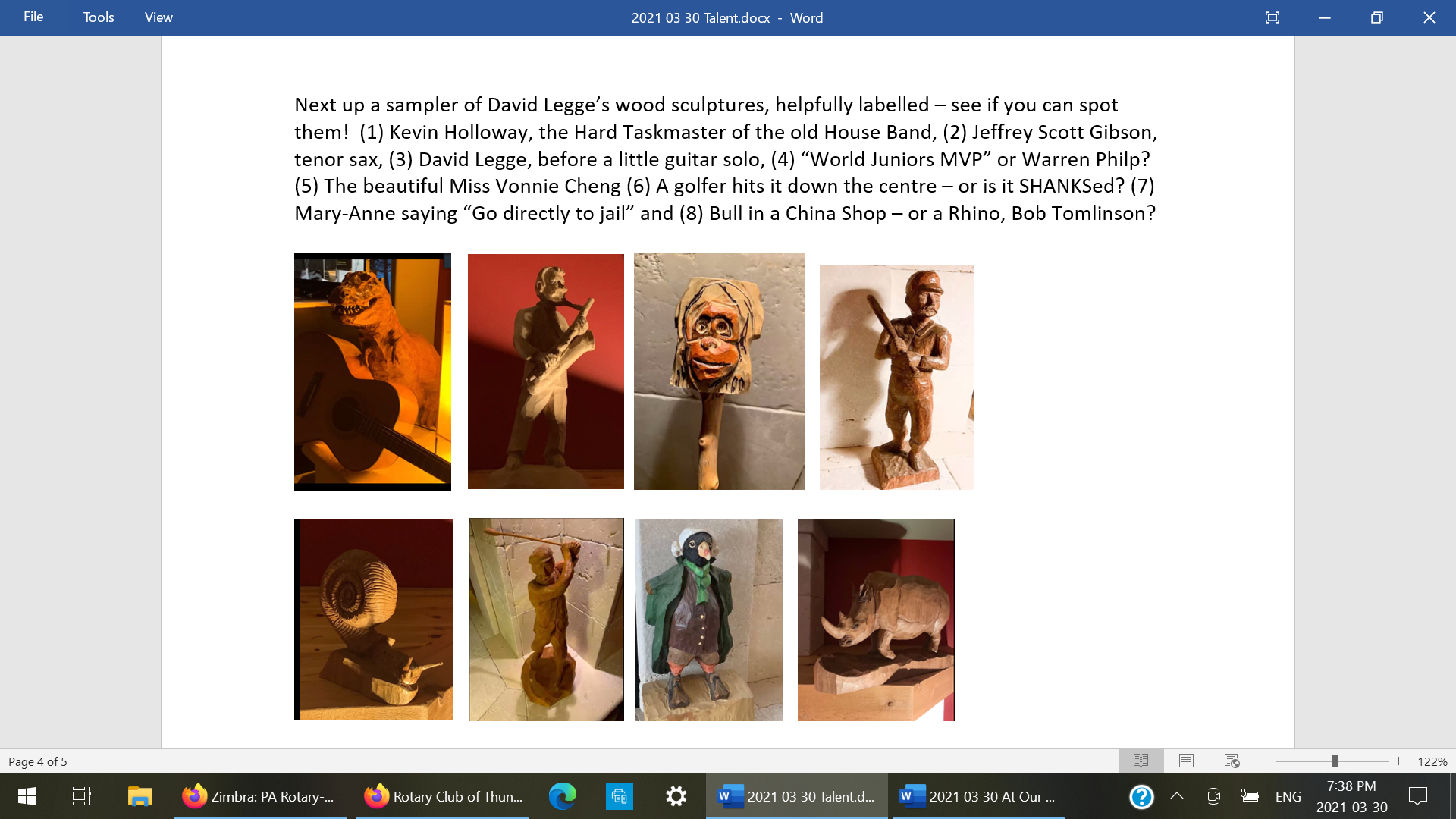Image resolution: width=1456 pixels, height=819 pixels.
Task: Click the zoom in plus button
Action: tap(1398, 761)
